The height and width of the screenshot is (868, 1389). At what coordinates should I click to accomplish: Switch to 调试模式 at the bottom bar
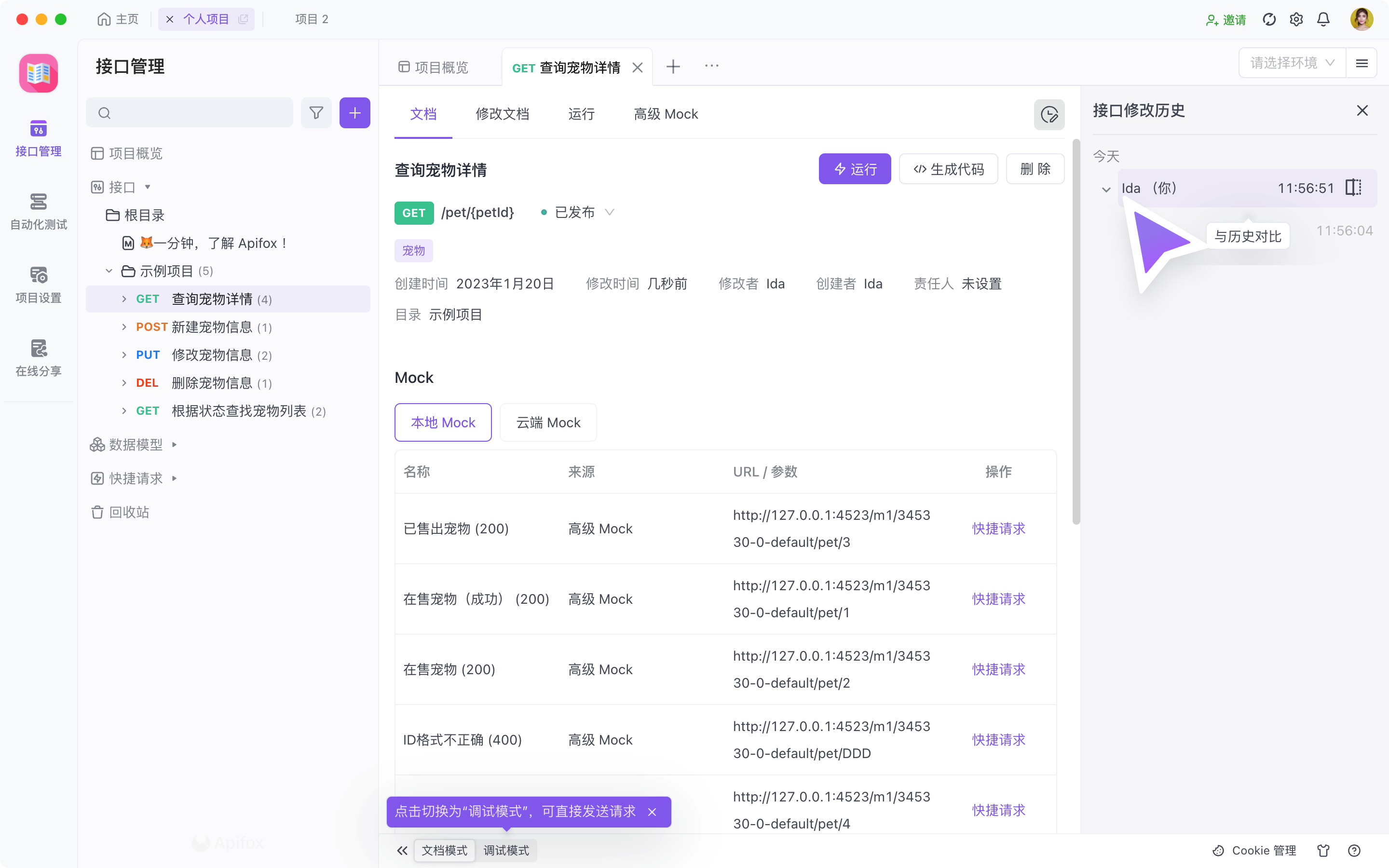point(506,851)
